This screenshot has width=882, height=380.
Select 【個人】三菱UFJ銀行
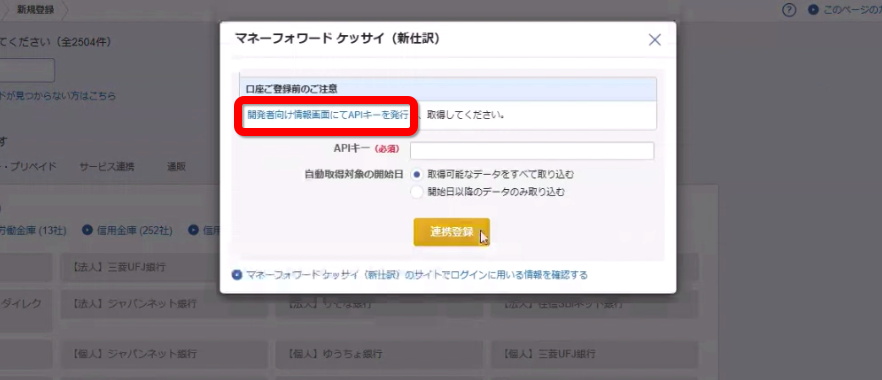pyautogui.click(x=595, y=355)
